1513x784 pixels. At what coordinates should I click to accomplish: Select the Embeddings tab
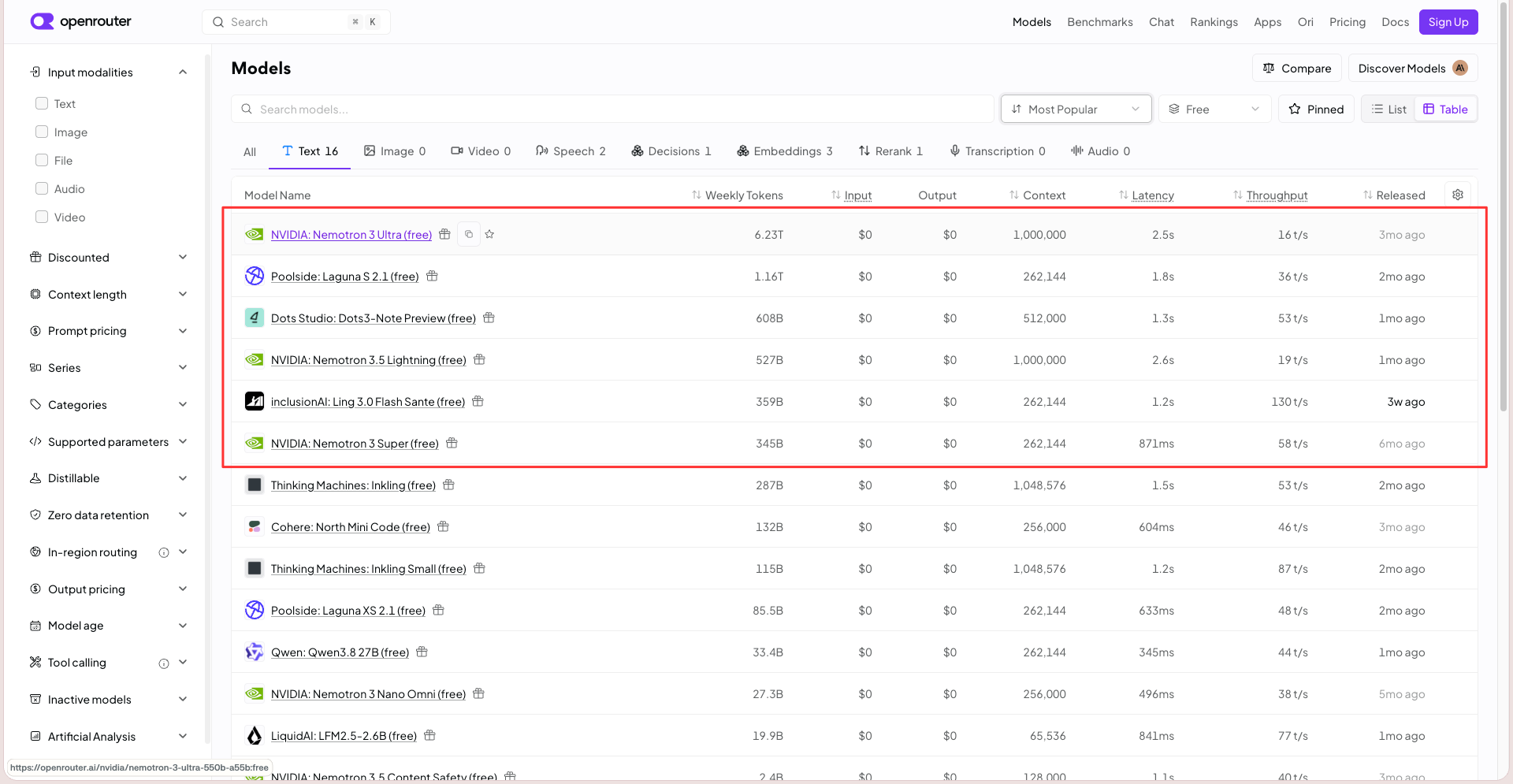tap(785, 151)
